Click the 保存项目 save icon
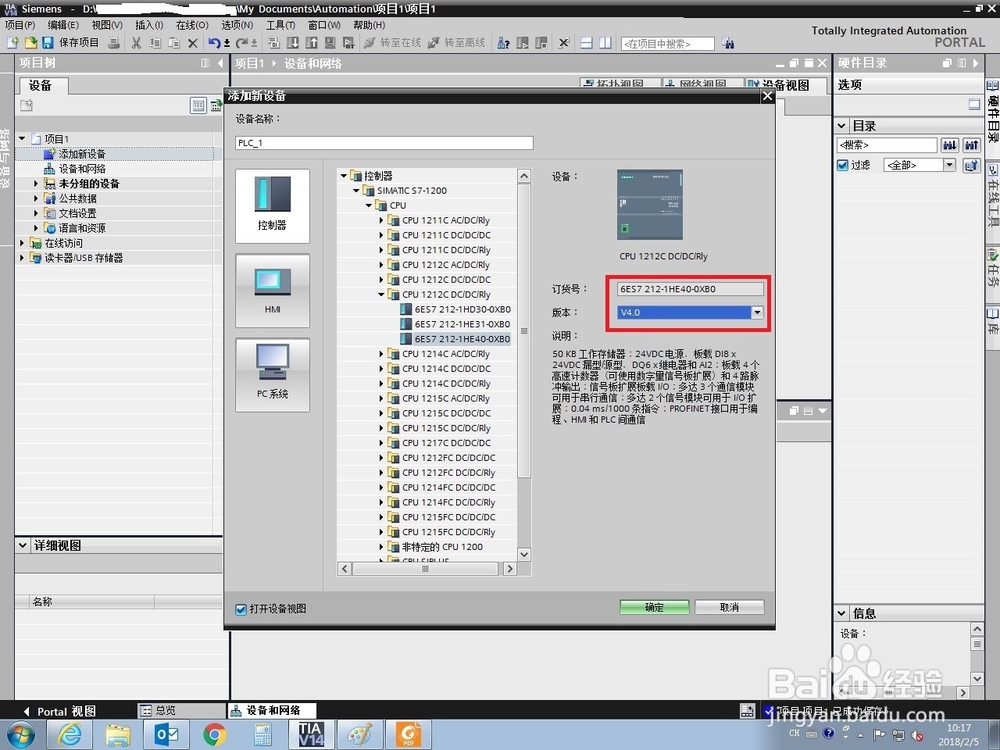 pyautogui.click(x=47, y=43)
